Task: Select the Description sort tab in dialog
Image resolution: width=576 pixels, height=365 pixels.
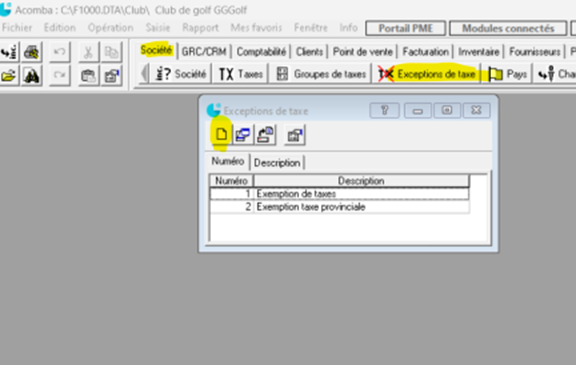Action: pos(277,163)
